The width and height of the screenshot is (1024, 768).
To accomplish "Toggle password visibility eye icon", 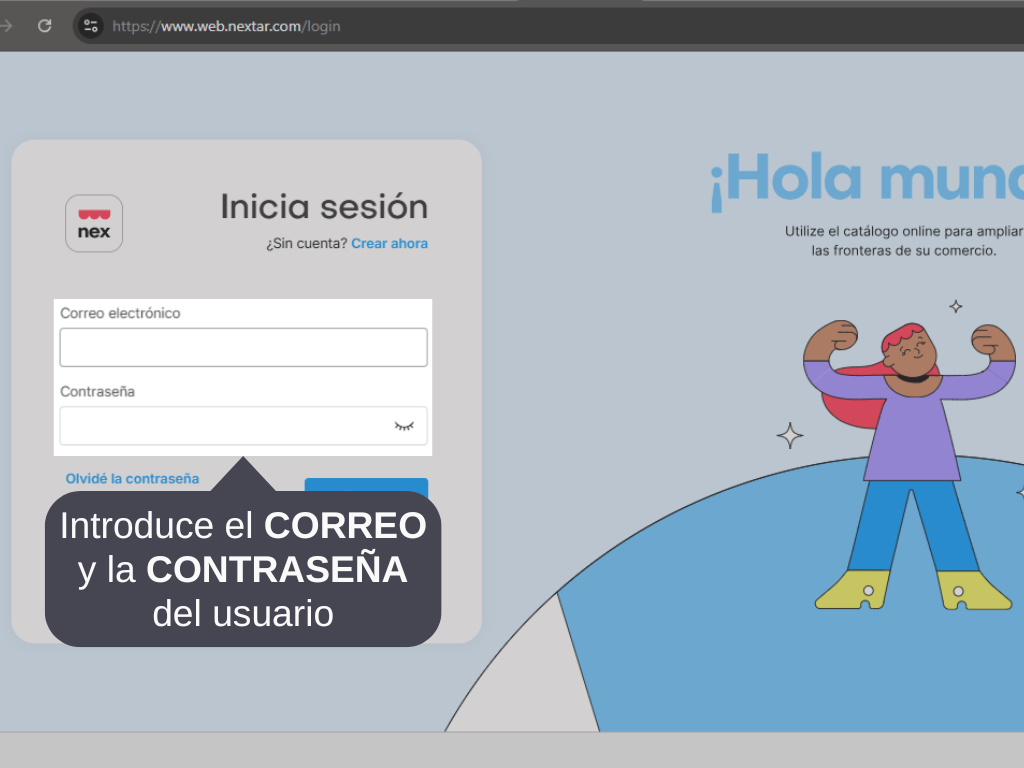I will (404, 426).
